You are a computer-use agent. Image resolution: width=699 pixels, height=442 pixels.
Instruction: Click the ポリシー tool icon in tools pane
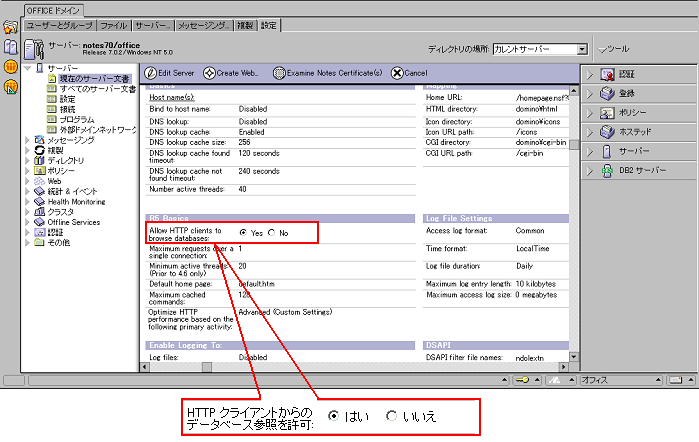click(x=607, y=113)
